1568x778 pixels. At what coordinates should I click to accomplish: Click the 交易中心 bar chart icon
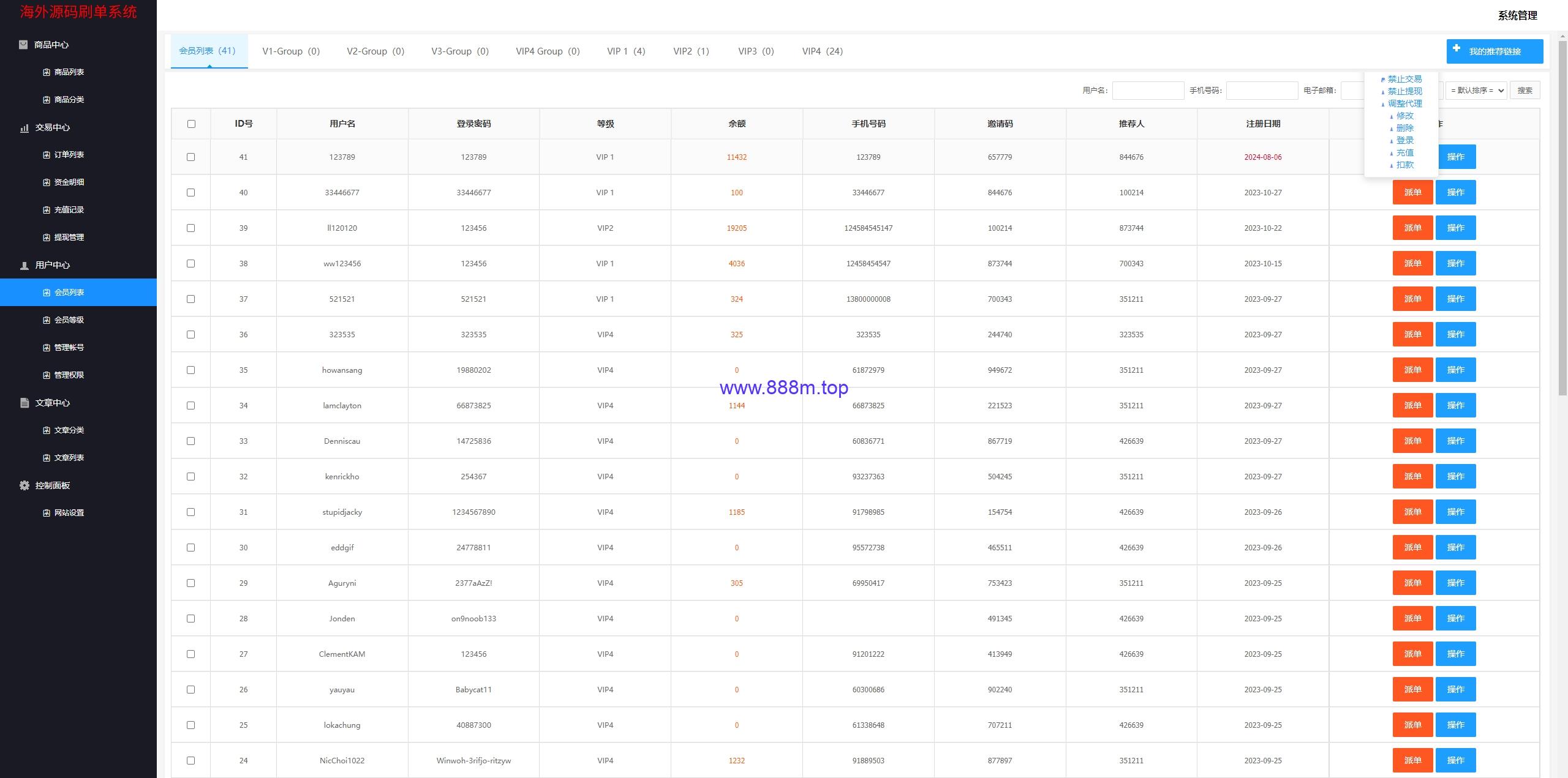(24, 128)
